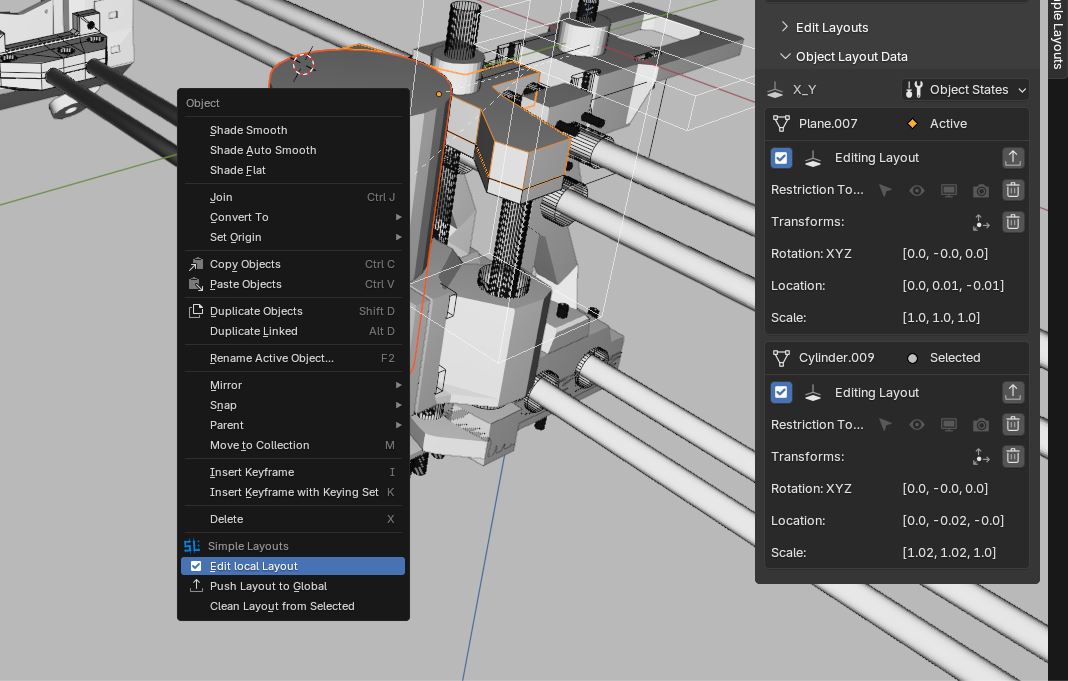Click Cylinder.009 selectable arrow restriction icon
Image resolution: width=1068 pixels, height=681 pixels.
[885, 425]
